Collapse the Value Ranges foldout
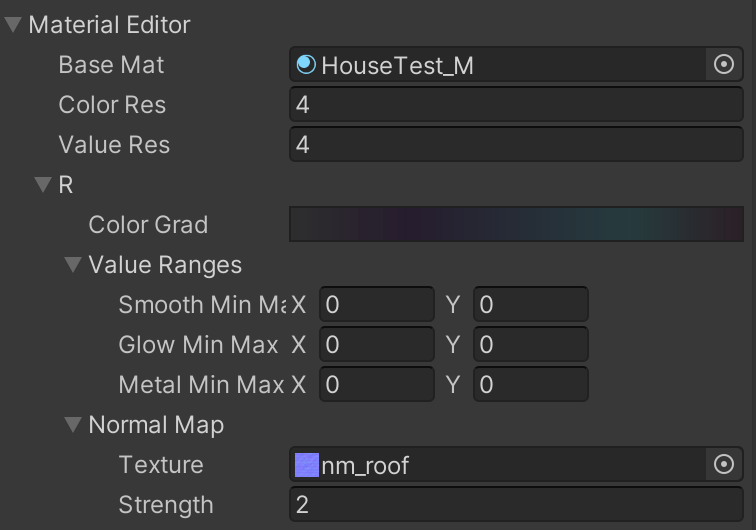Image resolution: width=756 pixels, height=530 pixels. pos(73,265)
